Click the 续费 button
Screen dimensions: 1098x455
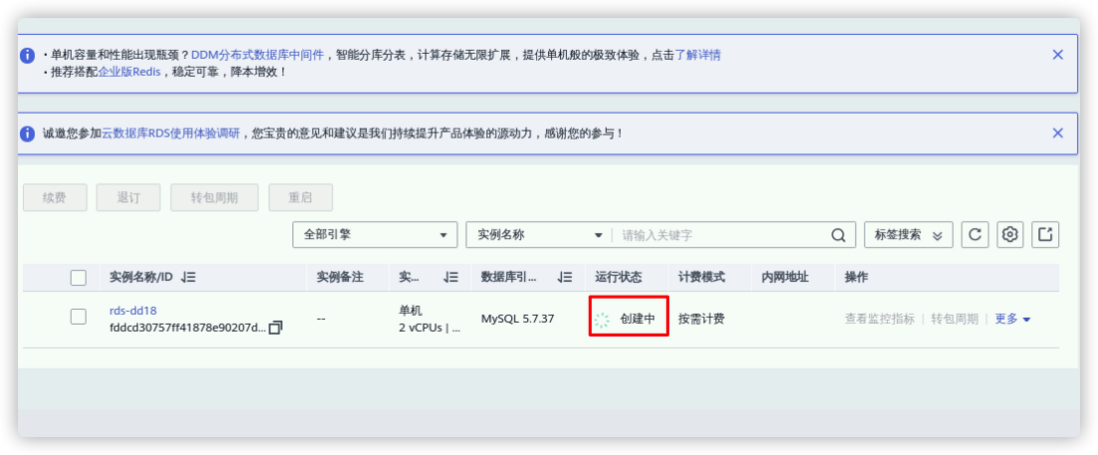pyautogui.click(x=55, y=197)
